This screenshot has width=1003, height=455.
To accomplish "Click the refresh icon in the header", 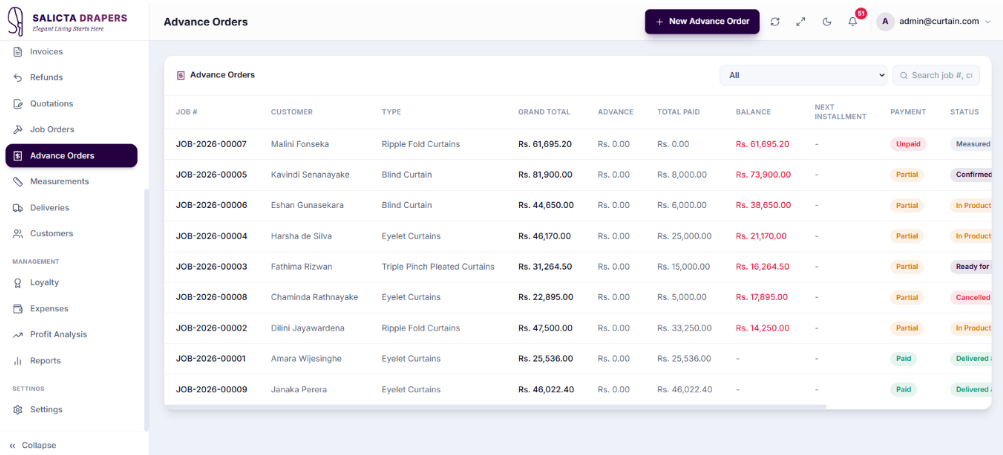I will pyautogui.click(x=775, y=22).
